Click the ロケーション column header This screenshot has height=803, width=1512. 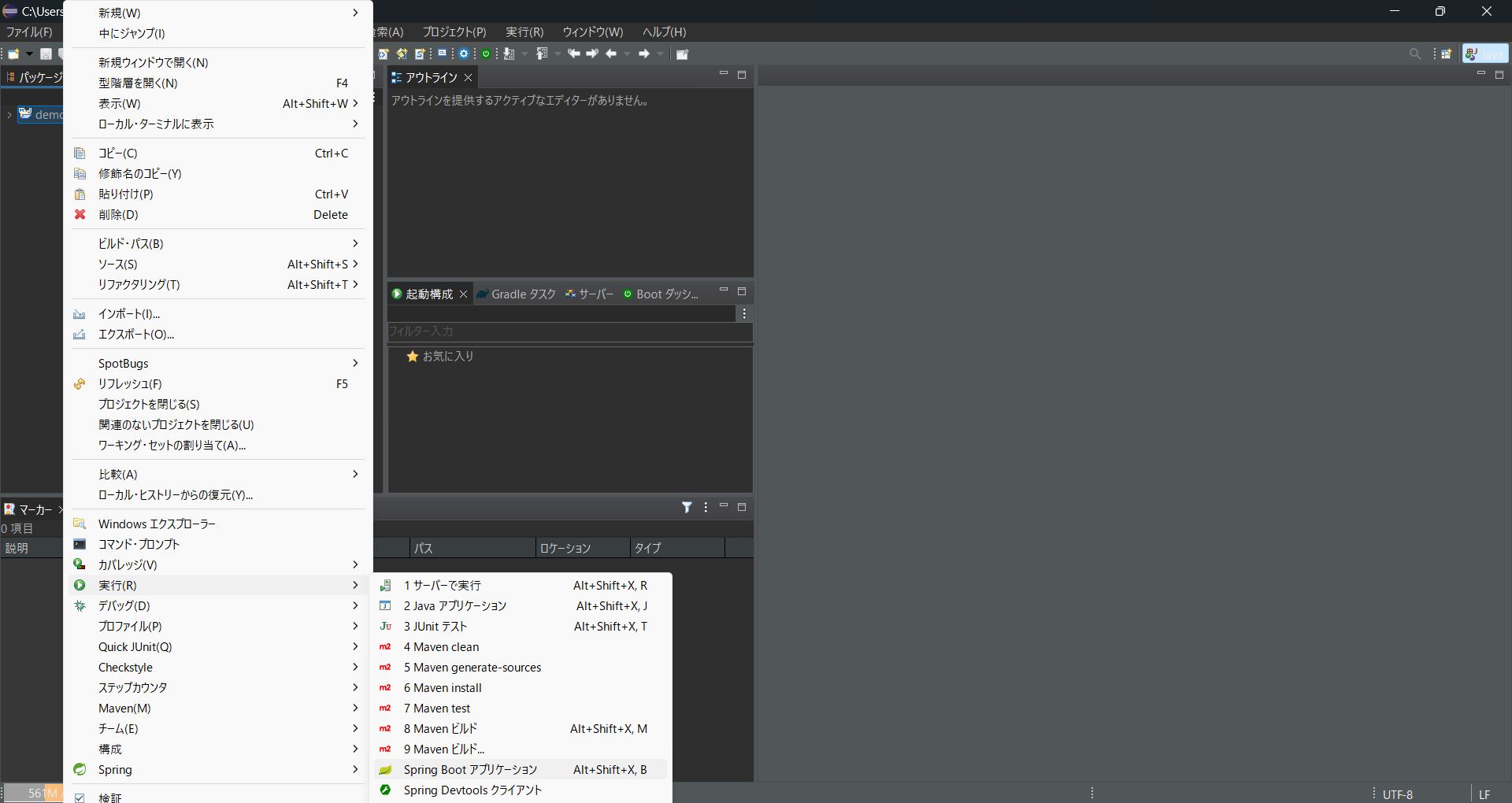pos(583,548)
